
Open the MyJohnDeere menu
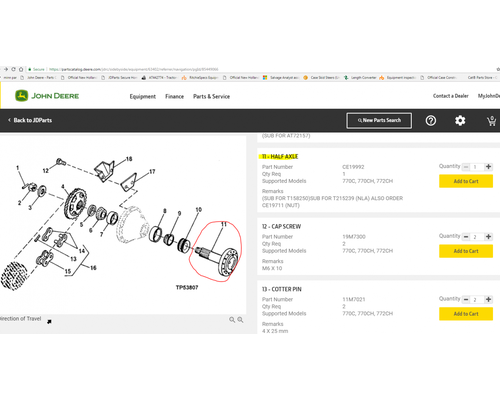(489, 96)
